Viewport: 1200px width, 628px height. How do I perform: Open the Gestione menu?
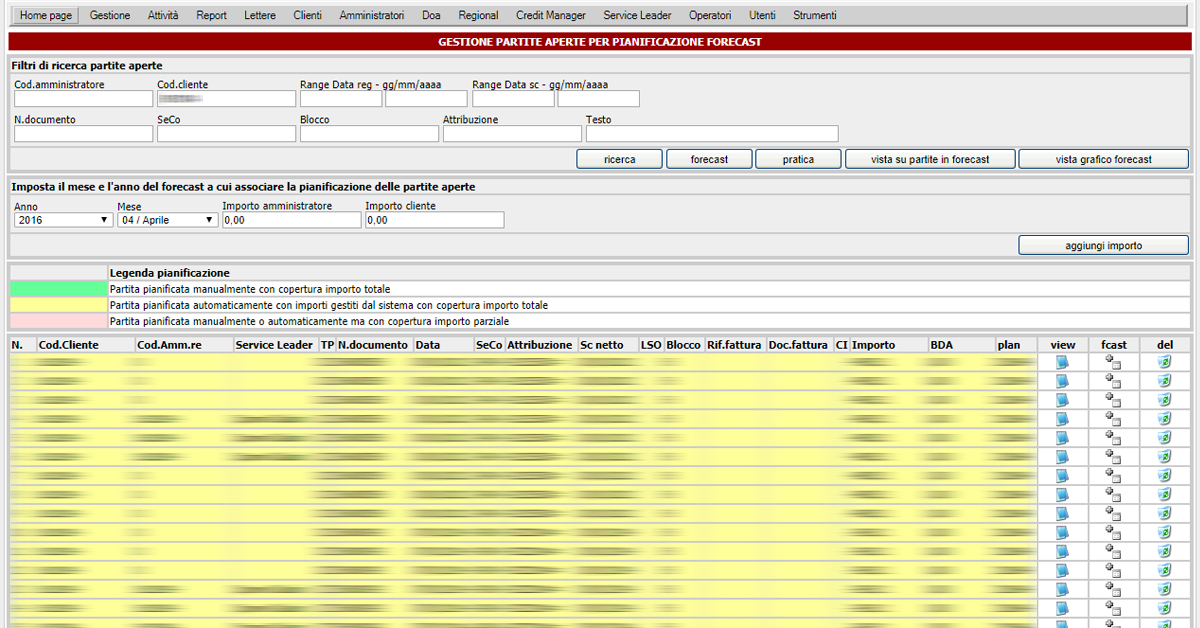point(110,16)
